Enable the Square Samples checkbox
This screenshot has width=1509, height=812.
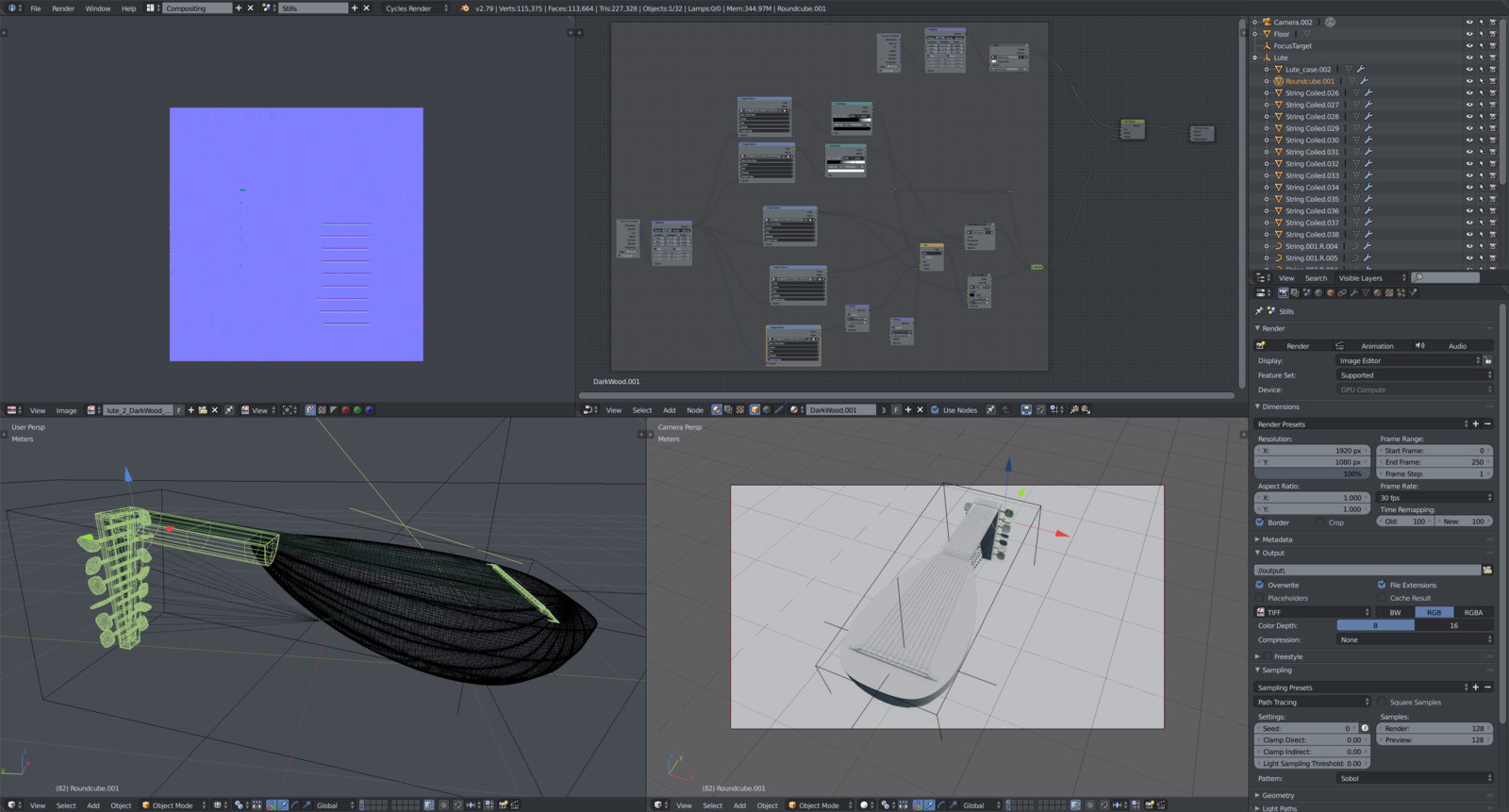1382,702
